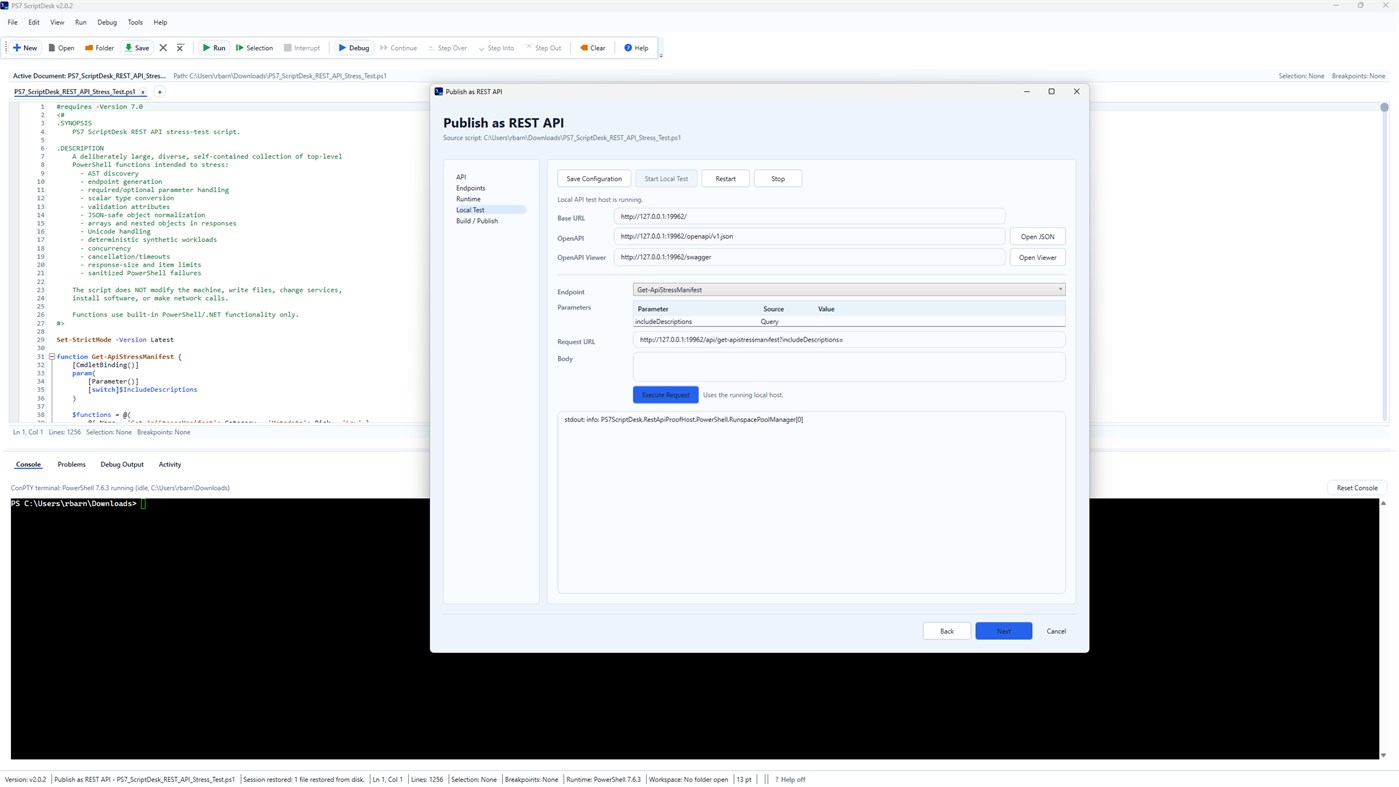This screenshot has width=1399, height=787.
Task: Switch to the Debug Output tab
Action: click(122, 465)
